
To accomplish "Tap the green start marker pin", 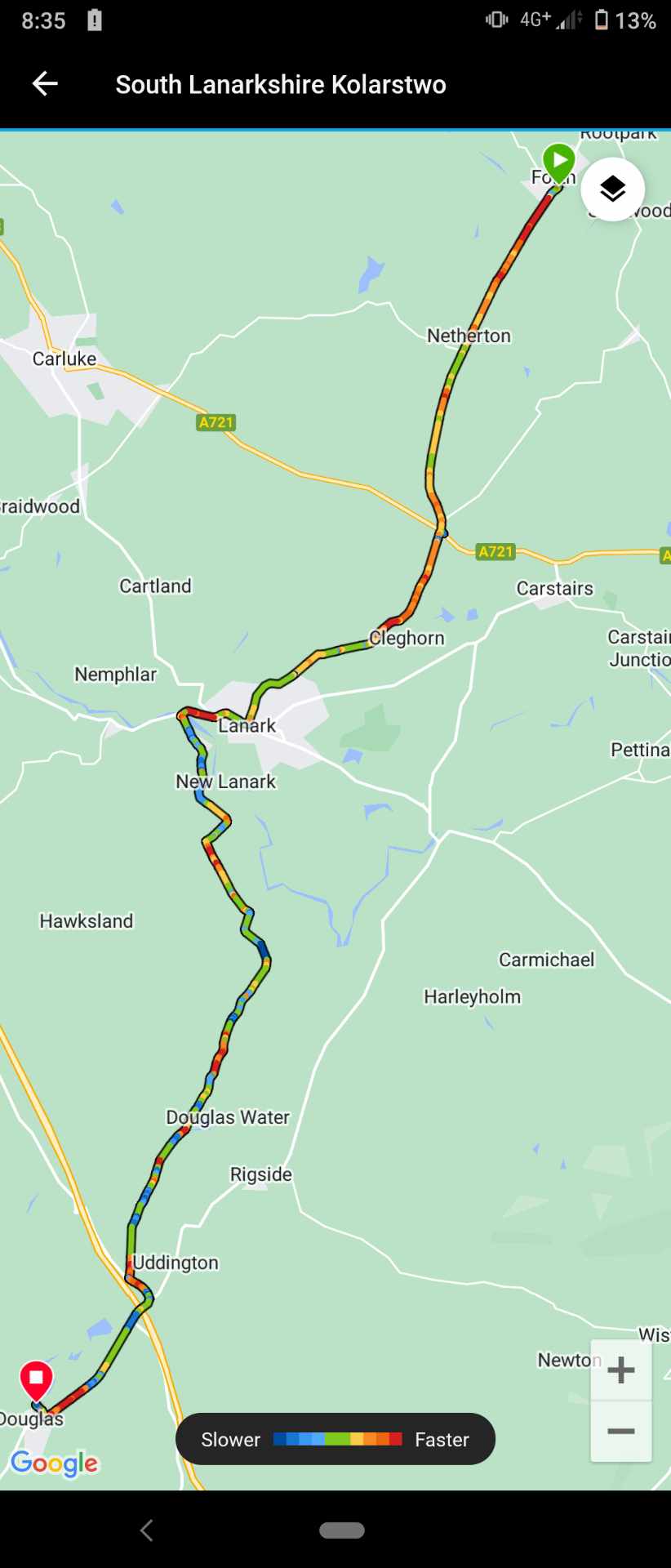I will [x=559, y=164].
